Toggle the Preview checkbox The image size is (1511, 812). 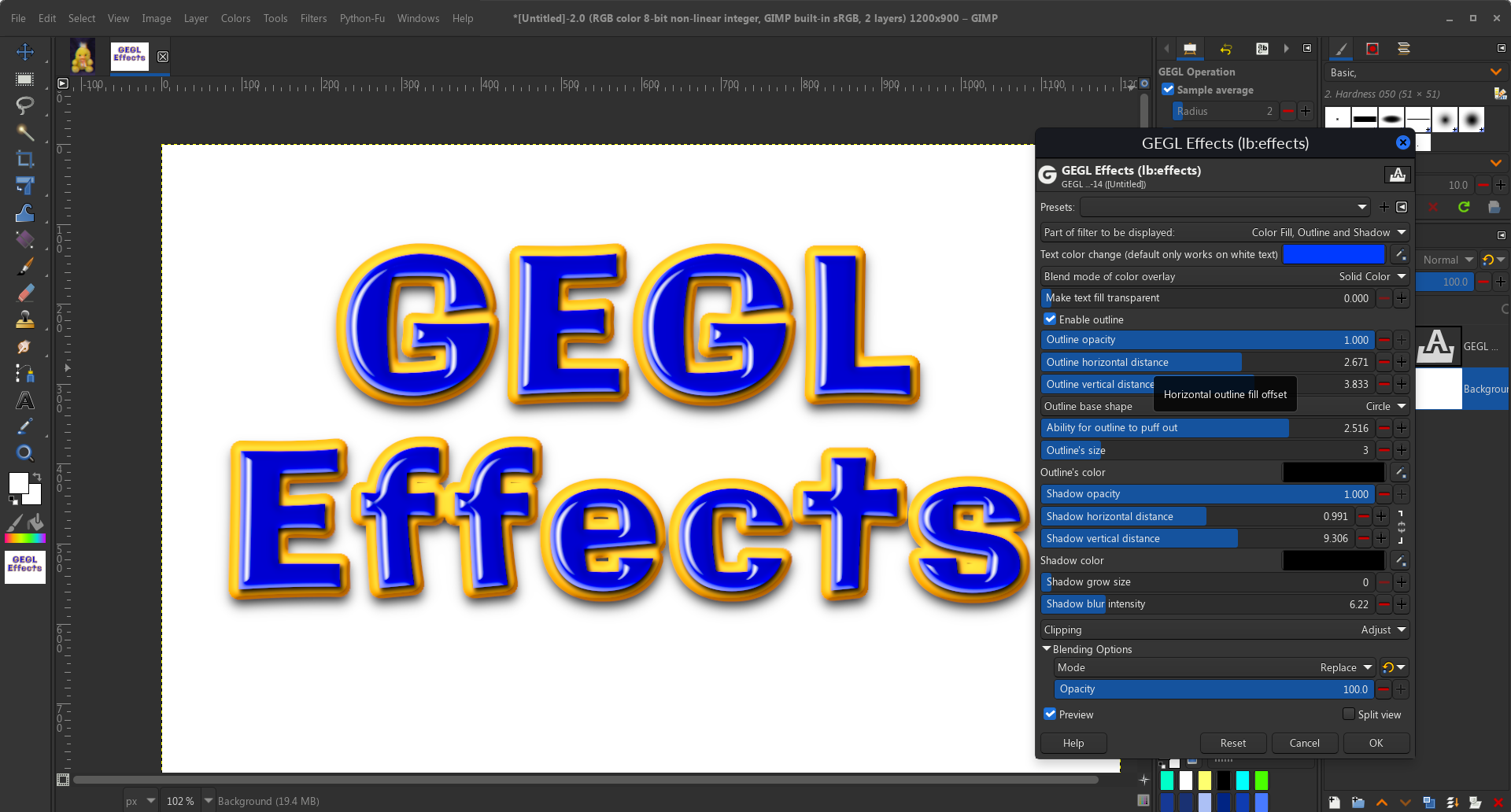point(1050,714)
